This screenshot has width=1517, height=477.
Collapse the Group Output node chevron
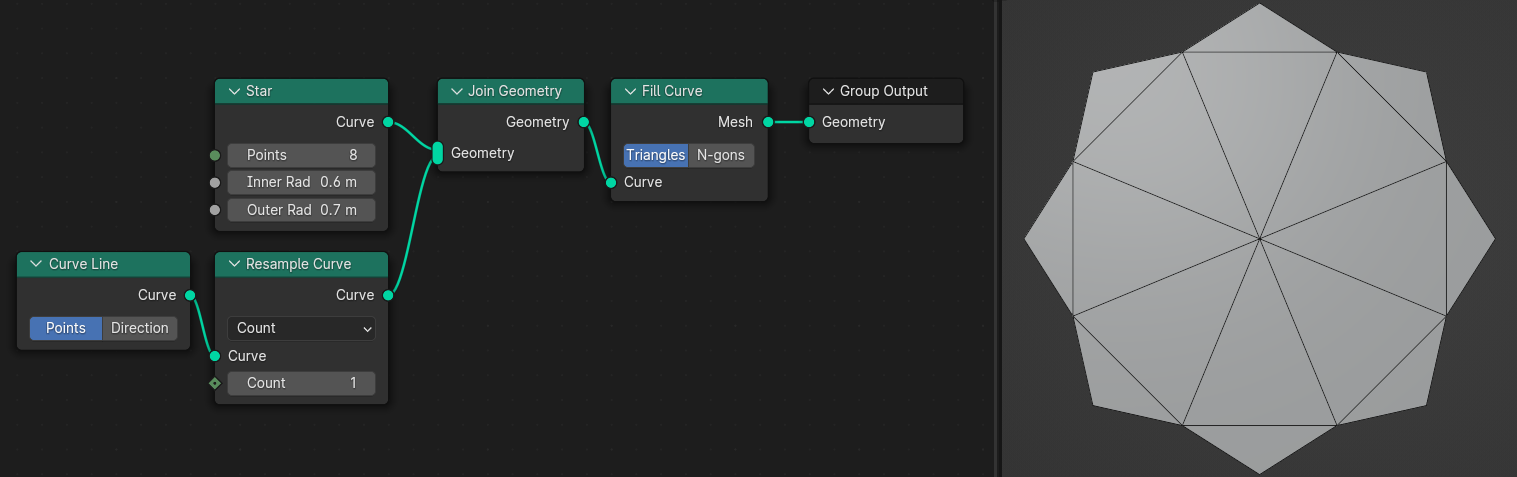pos(827,91)
